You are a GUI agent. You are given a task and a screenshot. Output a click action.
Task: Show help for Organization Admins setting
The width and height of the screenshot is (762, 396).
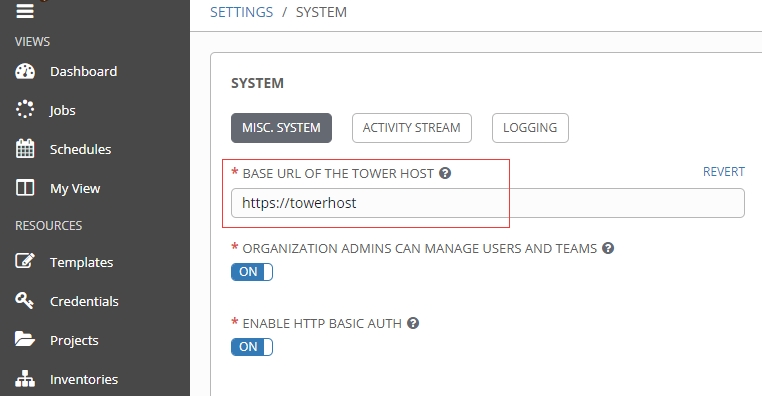pos(607,248)
